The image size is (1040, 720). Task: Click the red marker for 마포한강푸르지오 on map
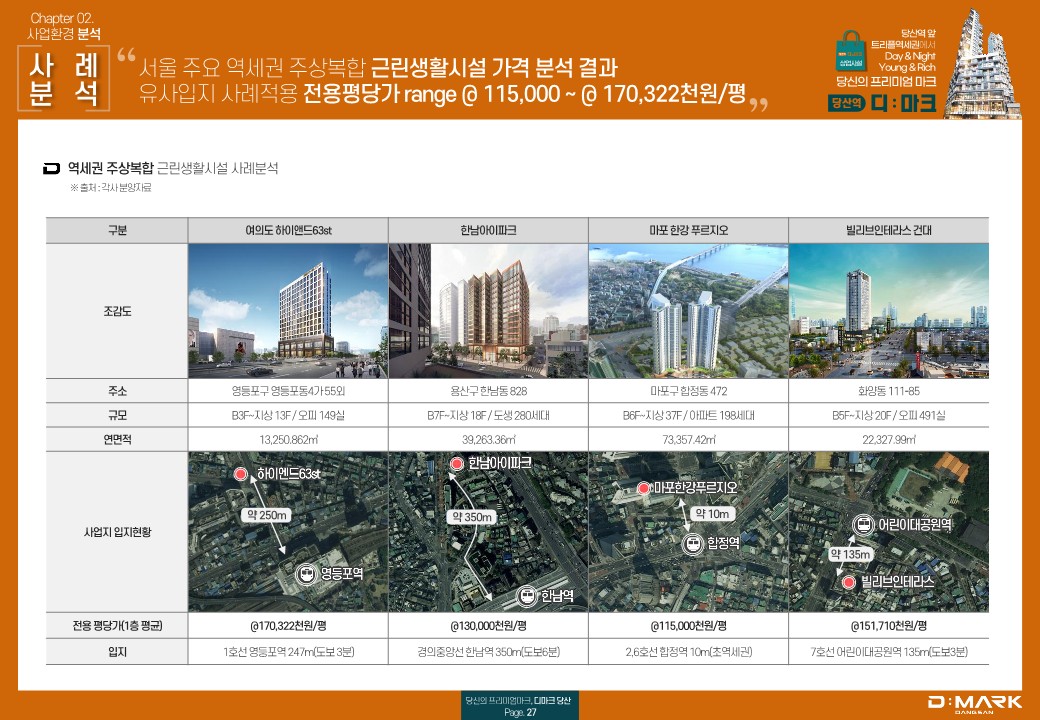pyautogui.click(x=643, y=489)
